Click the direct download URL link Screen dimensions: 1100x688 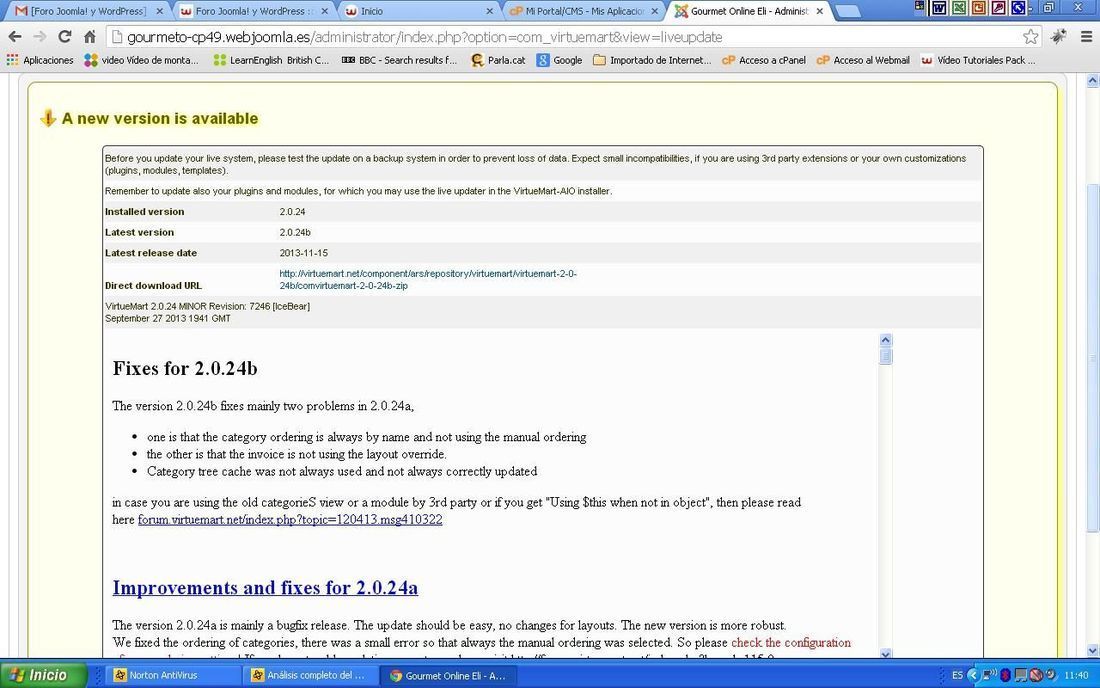click(428, 280)
